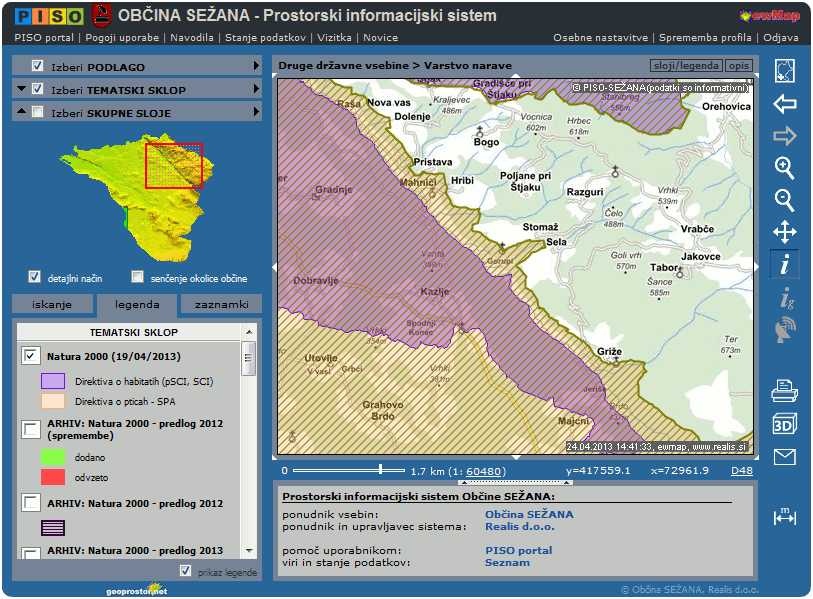
Task: Go back to previous map view
Action: click(x=785, y=104)
